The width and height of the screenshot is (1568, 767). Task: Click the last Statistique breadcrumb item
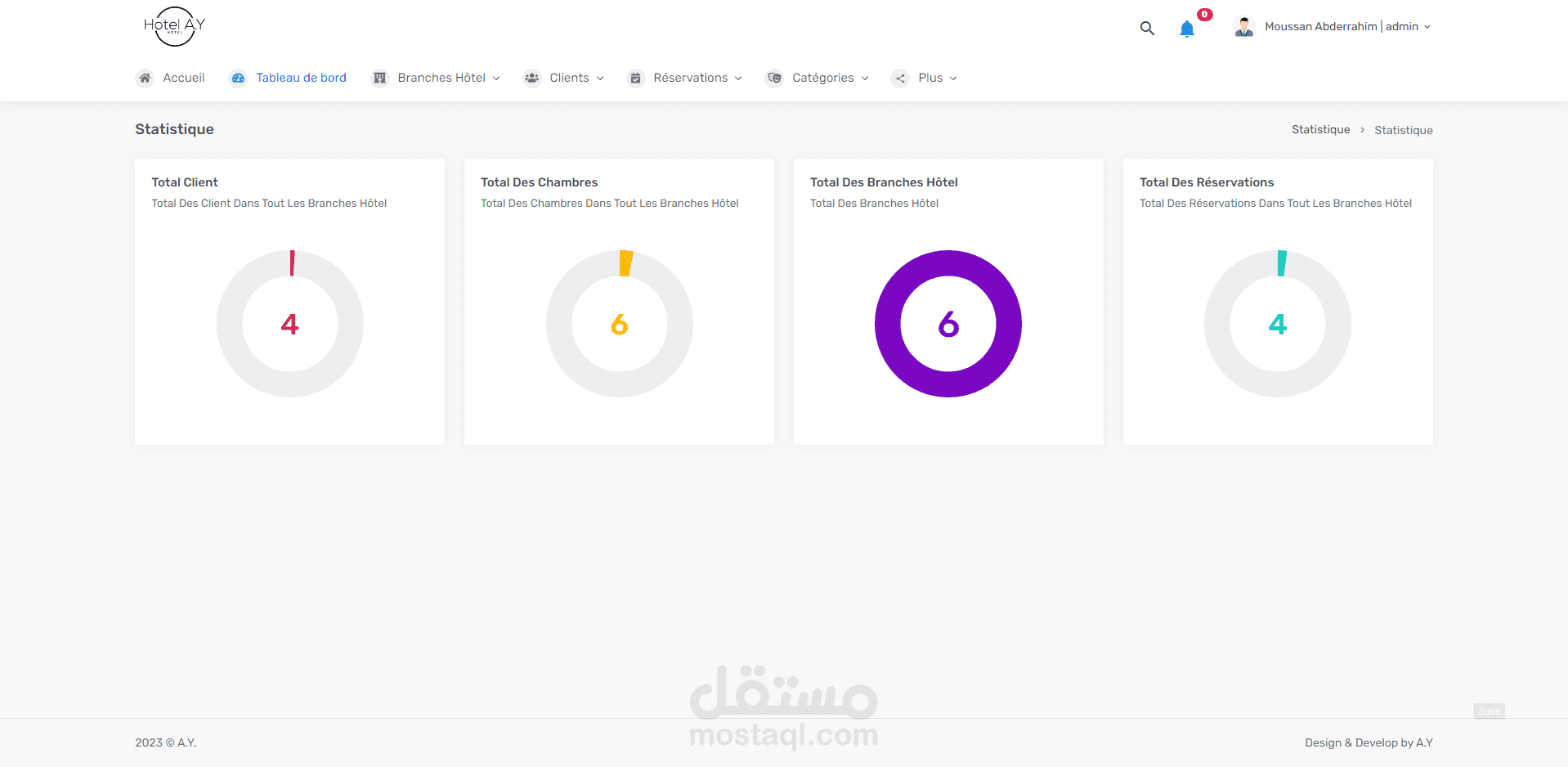[1404, 130]
